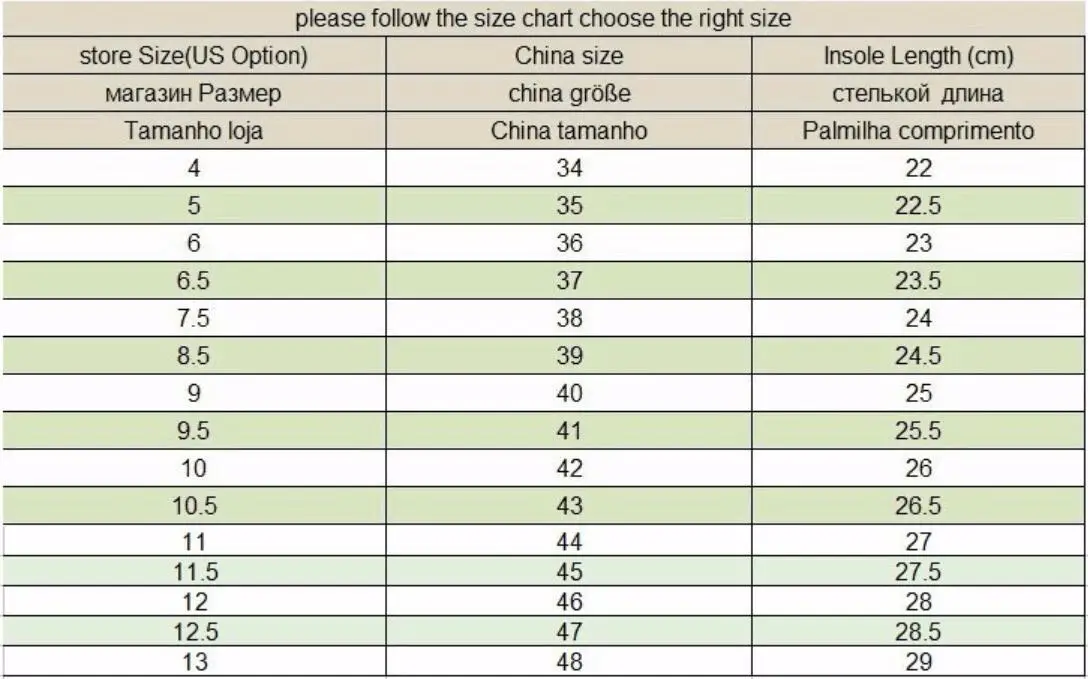Select the 'china größe' header cell
This screenshot has width=1088, height=679.
coord(568,93)
